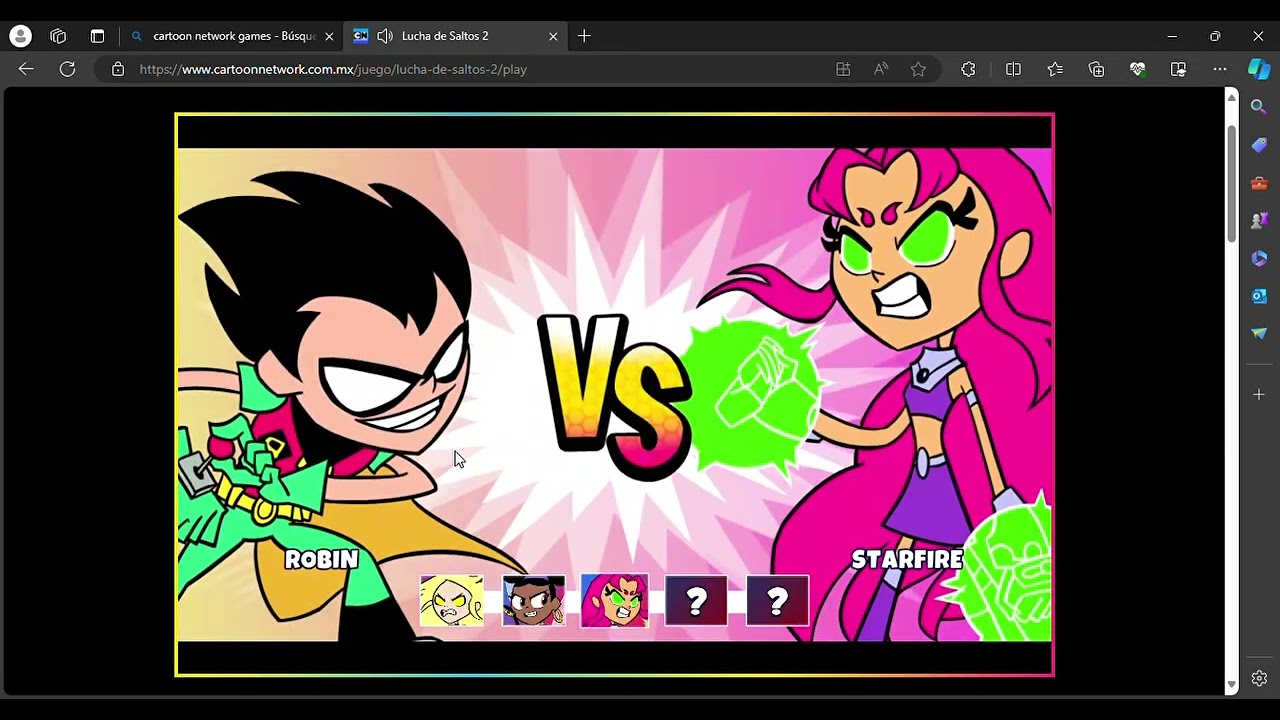View site information lock icon
Screen dimensions: 1280x720
pos(118,69)
